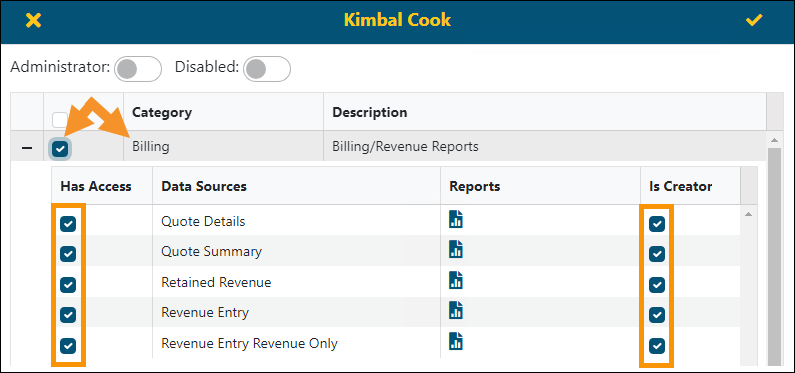Collapse the Billing category row
Viewport: 795px width, 373px height.
pos(27,148)
